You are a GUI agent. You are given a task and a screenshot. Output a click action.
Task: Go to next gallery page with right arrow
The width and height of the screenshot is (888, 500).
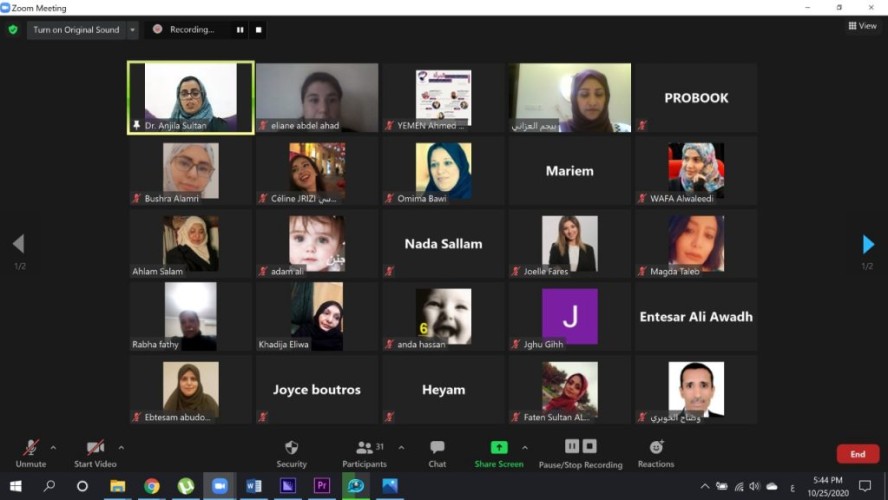(867, 244)
